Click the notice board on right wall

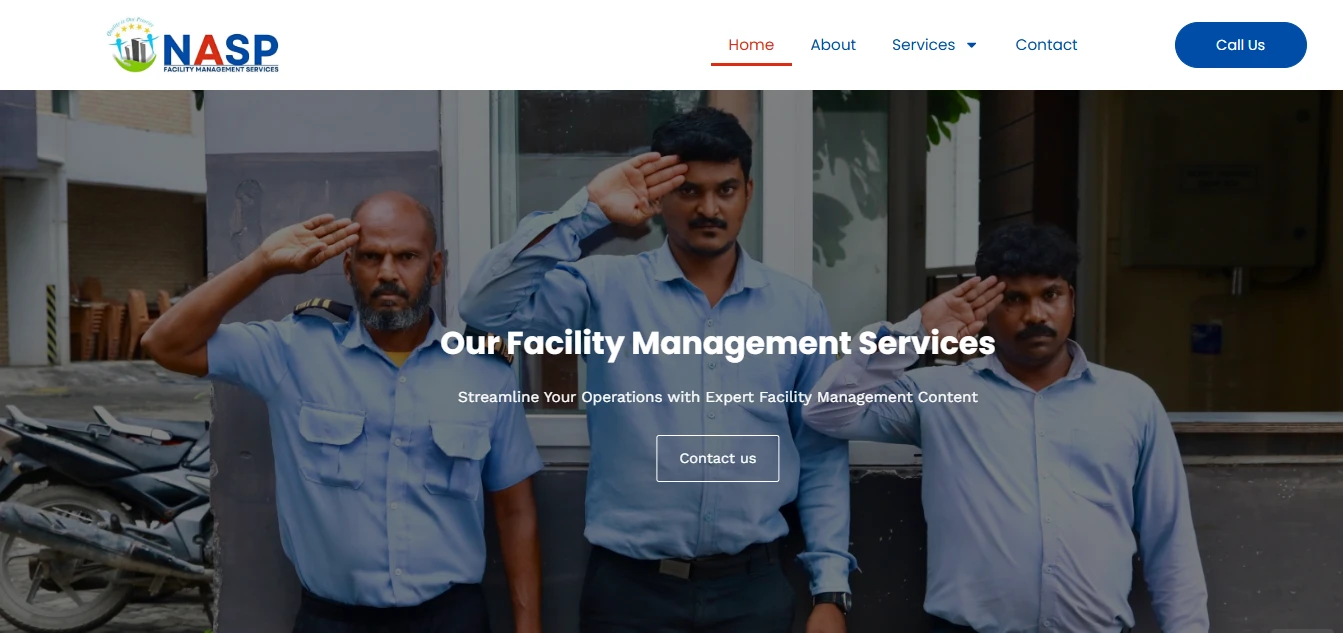pyautogui.click(x=1222, y=183)
